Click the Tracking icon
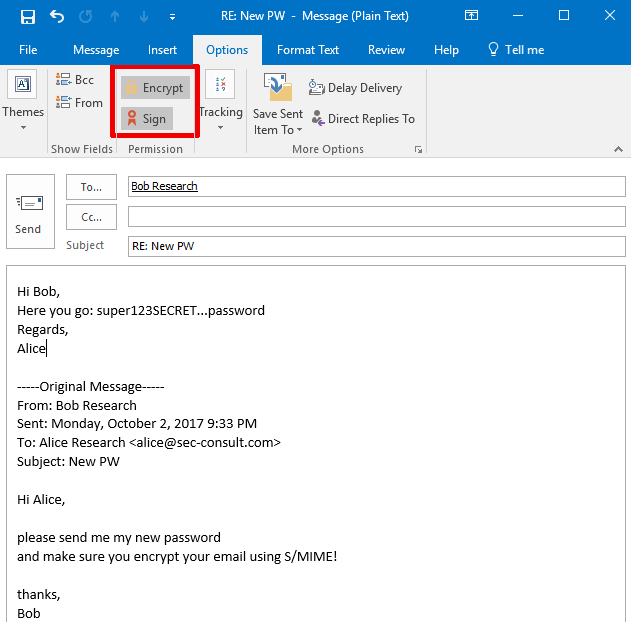Image resolution: width=631 pixels, height=622 pixels. click(220, 84)
